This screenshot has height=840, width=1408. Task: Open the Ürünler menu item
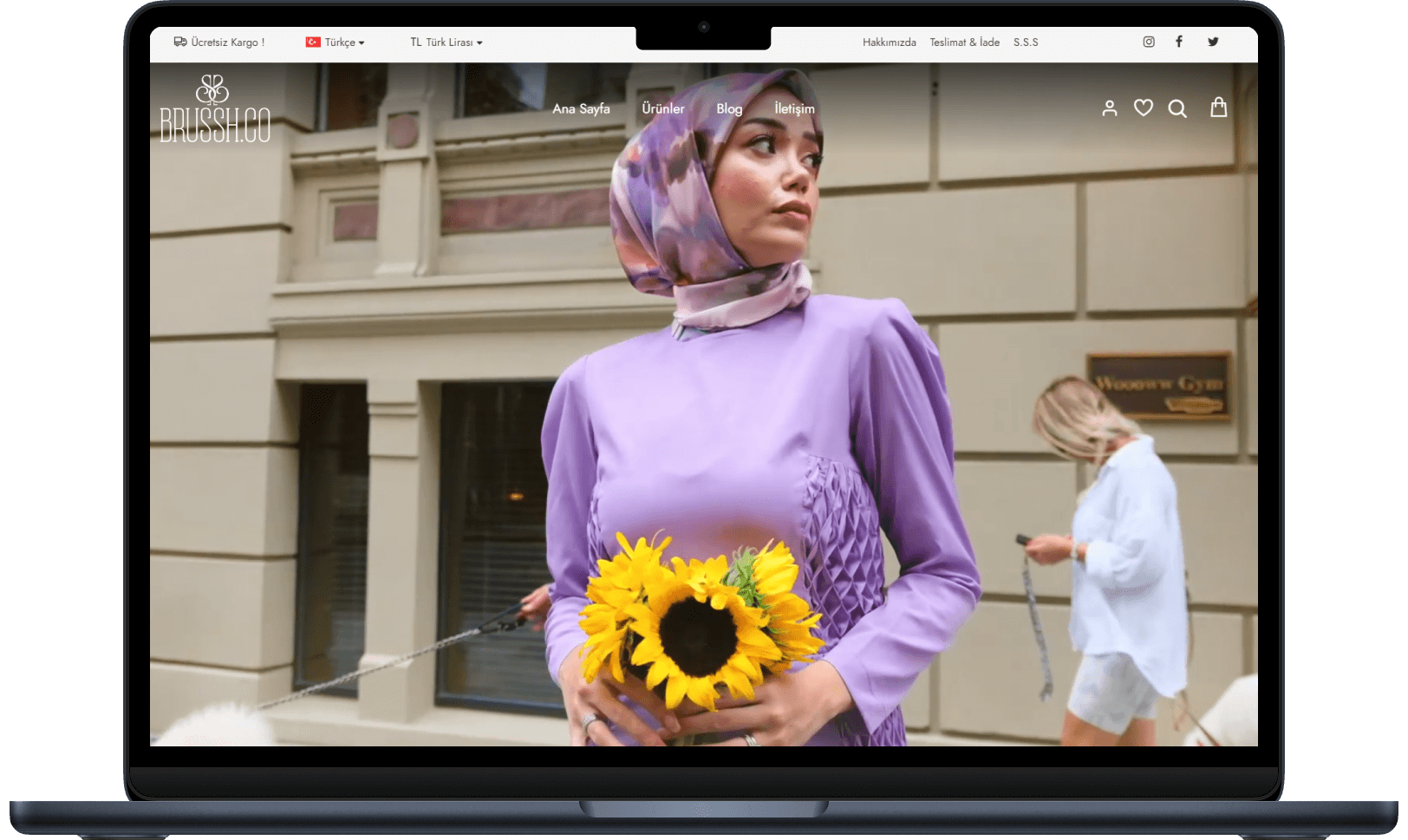coord(662,109)
